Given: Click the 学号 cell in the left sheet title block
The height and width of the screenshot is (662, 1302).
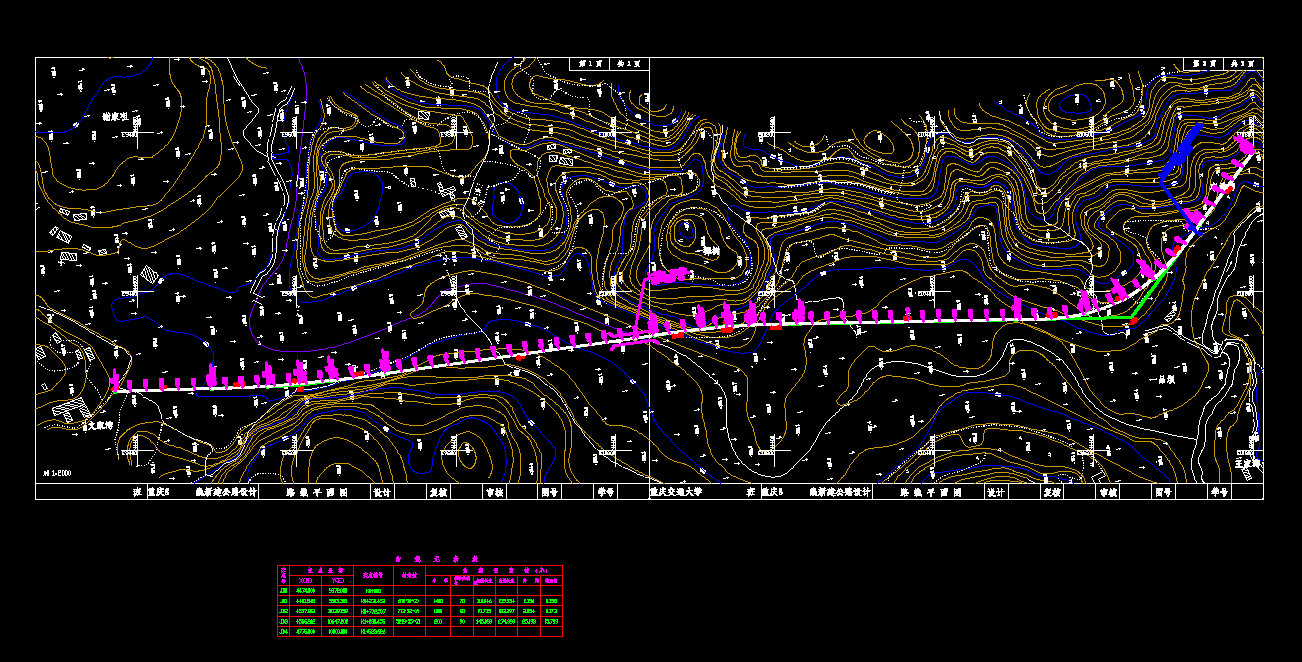Looking at the screenshot, I should [606, 492].
